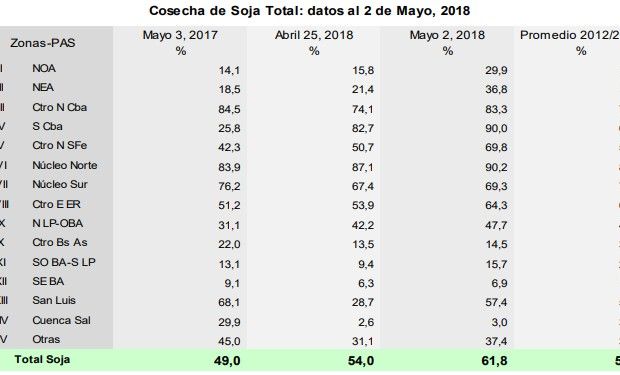
Task: Click the N LP-OBA value 47,7
Action: (496, 225)
